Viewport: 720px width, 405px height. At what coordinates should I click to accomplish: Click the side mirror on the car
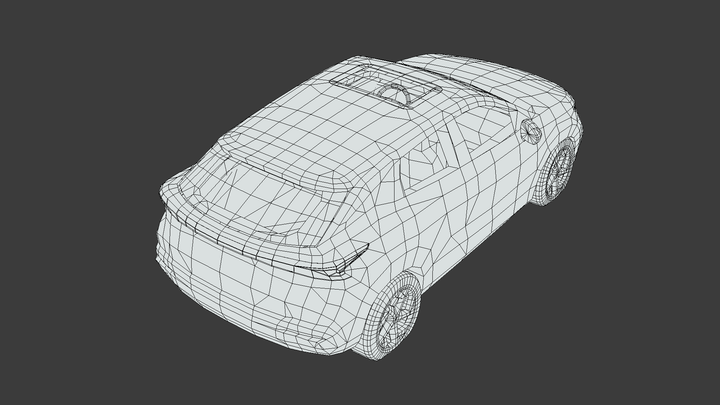coord(531,130)
